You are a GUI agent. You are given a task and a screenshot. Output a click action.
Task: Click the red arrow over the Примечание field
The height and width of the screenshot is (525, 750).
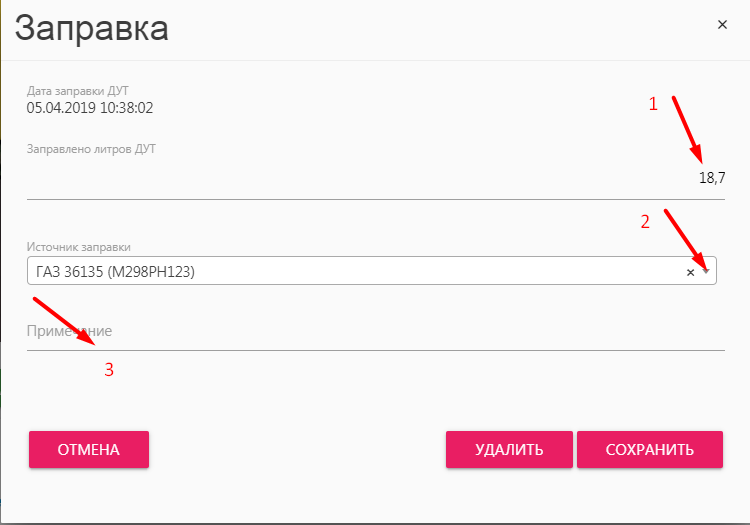[64, 321]
